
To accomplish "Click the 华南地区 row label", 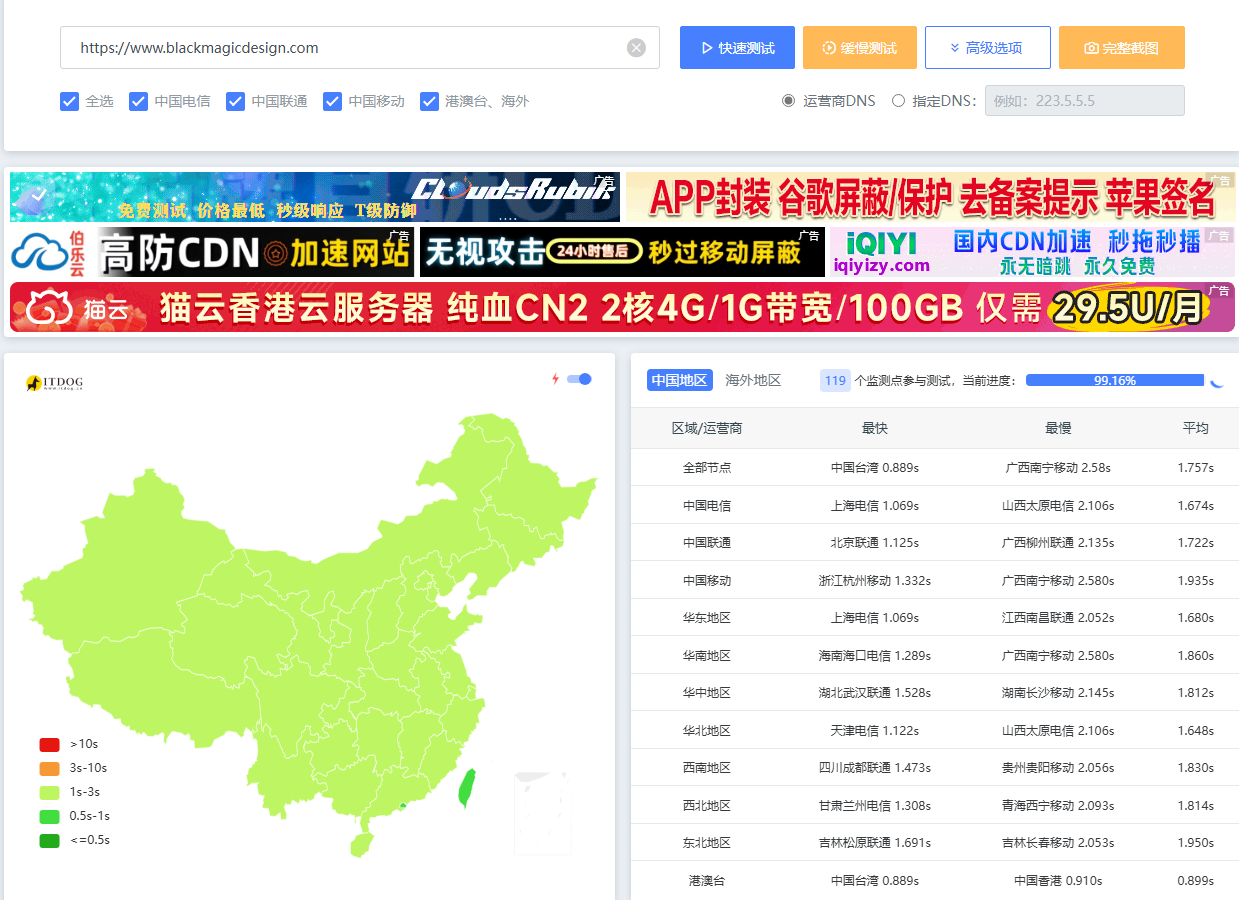I will pos(707,656).
